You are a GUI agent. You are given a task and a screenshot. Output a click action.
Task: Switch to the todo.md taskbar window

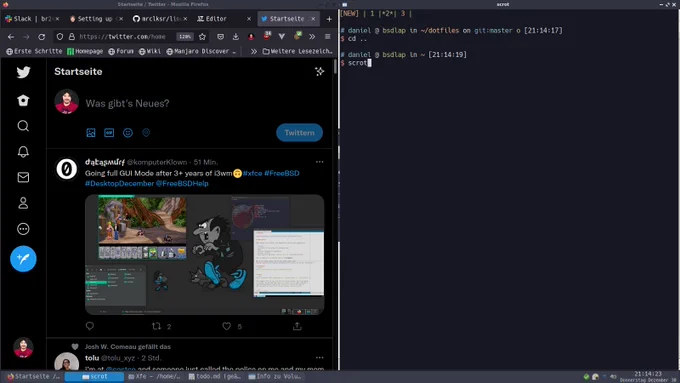pos(215,376)
